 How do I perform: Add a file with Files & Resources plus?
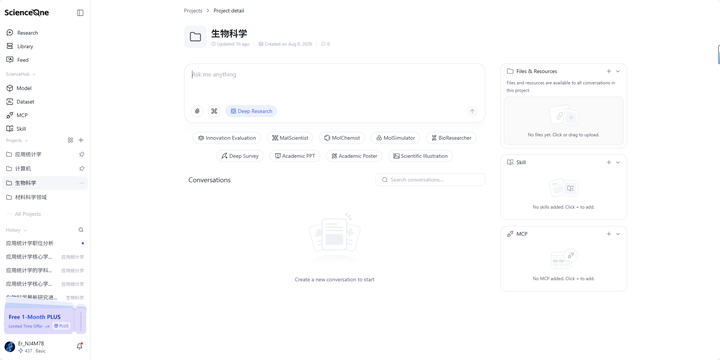click(609, 71)
